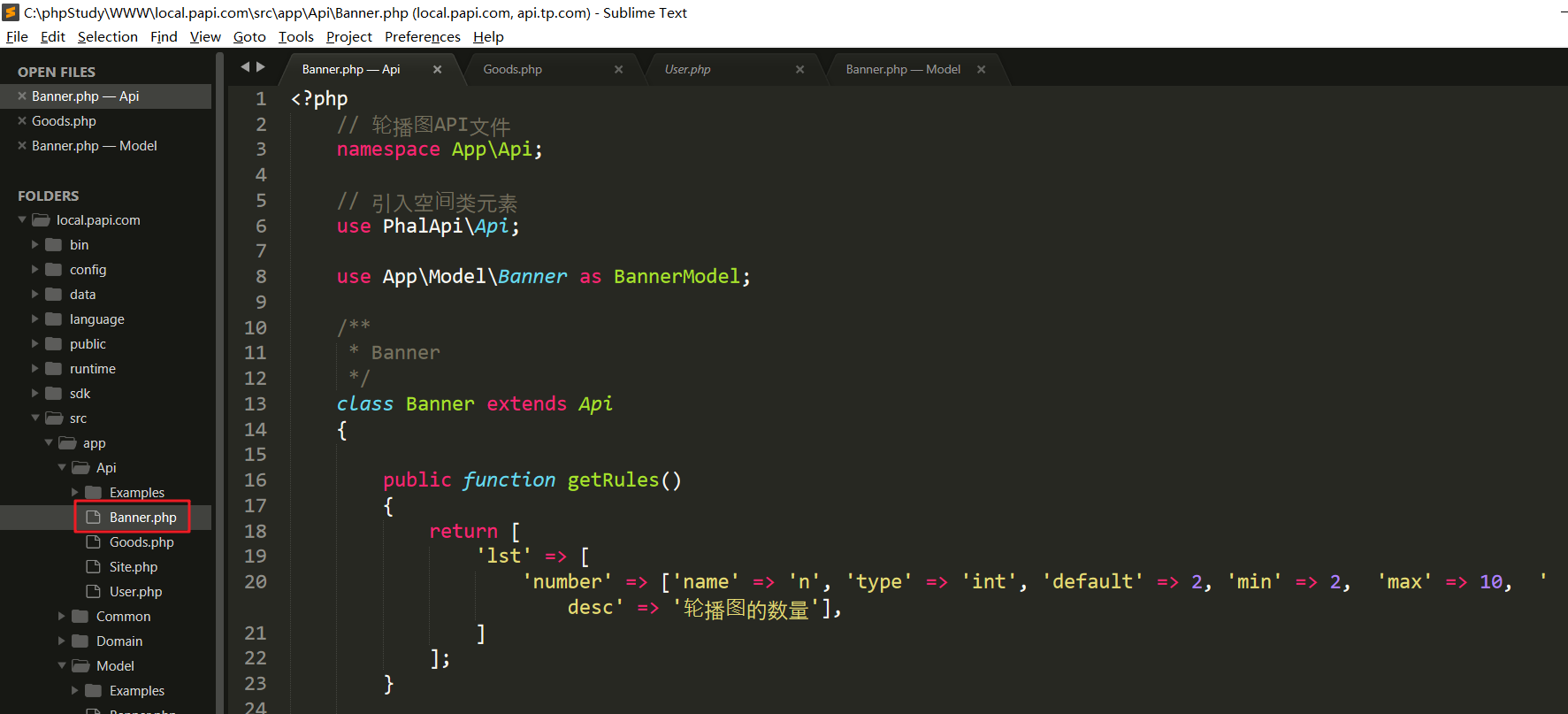Open User.php in the folder tree
This screenshot has height=714, width=1568.
coord(136,592)
